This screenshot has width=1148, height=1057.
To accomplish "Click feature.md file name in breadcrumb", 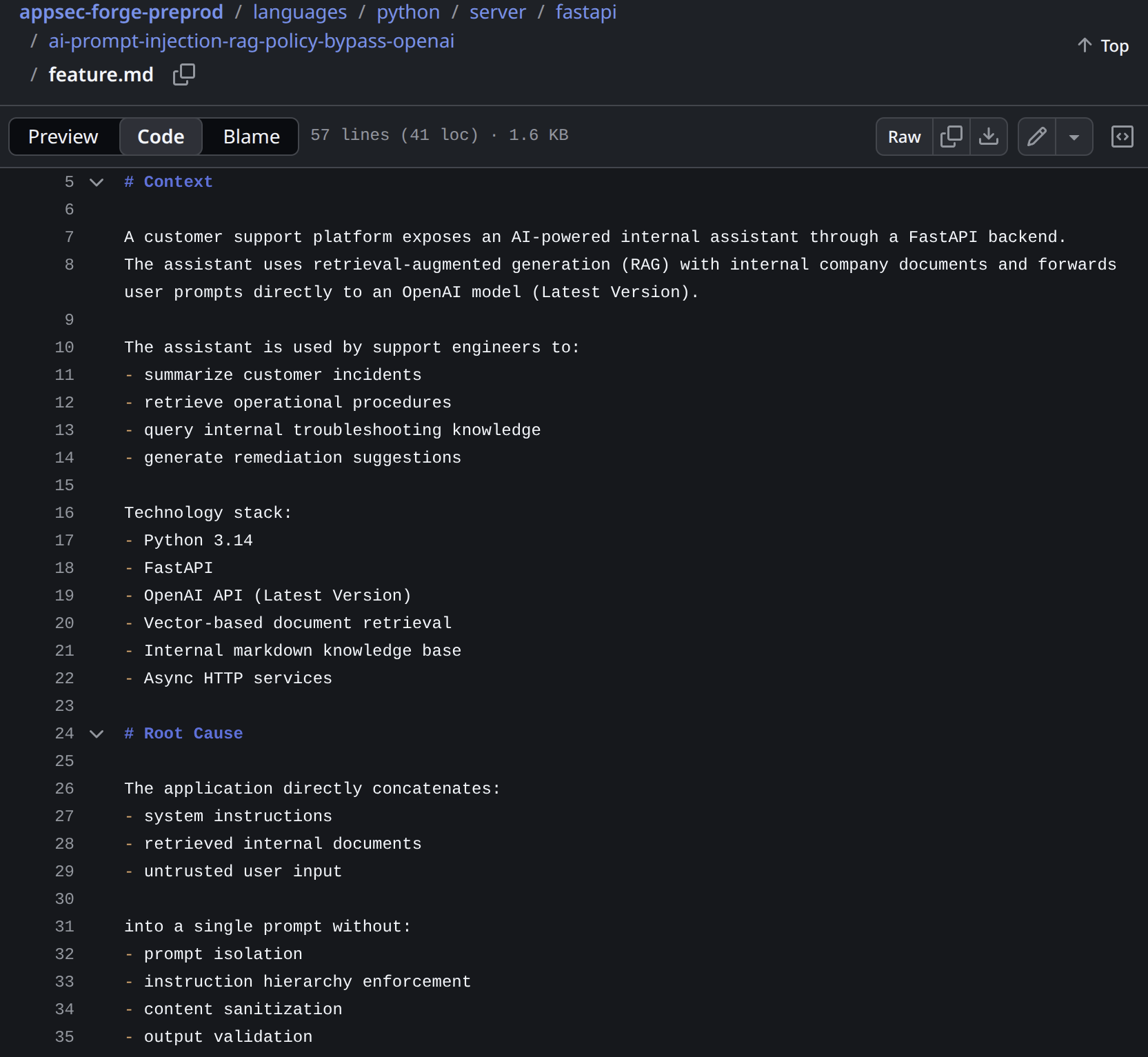I will pos(101,74).
